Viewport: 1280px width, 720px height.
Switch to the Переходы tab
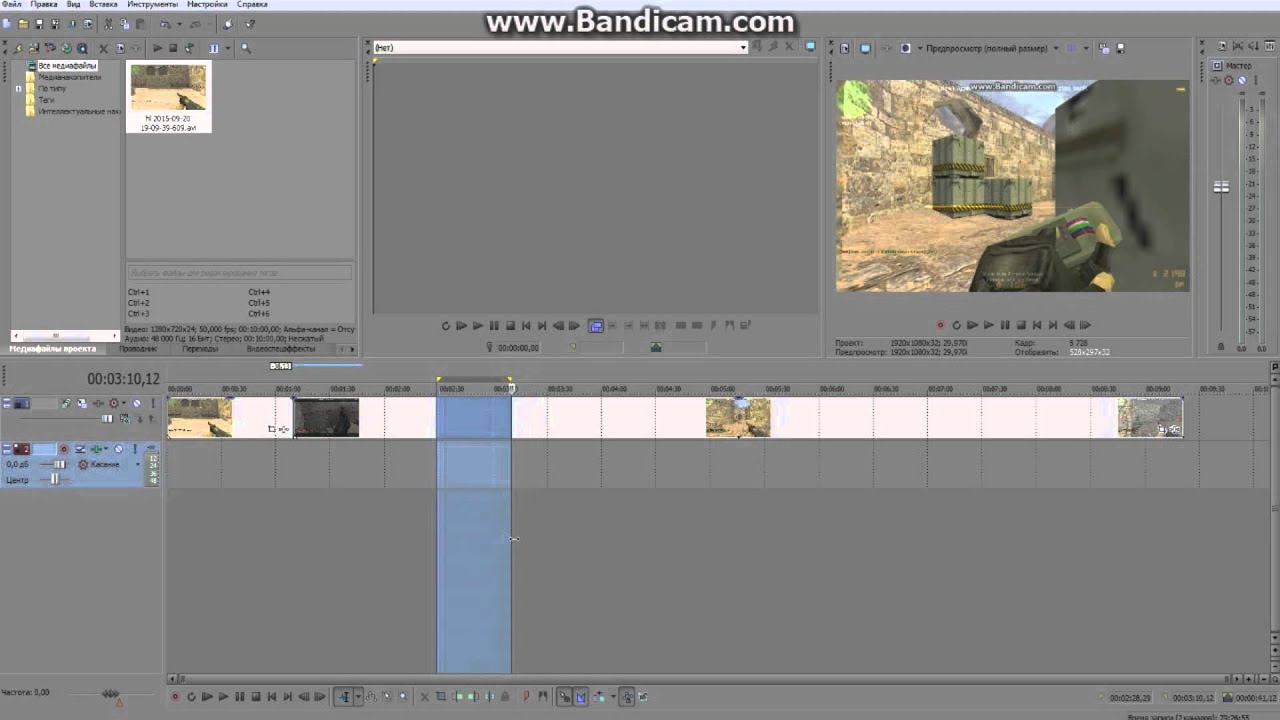click(x=200, y=349)
